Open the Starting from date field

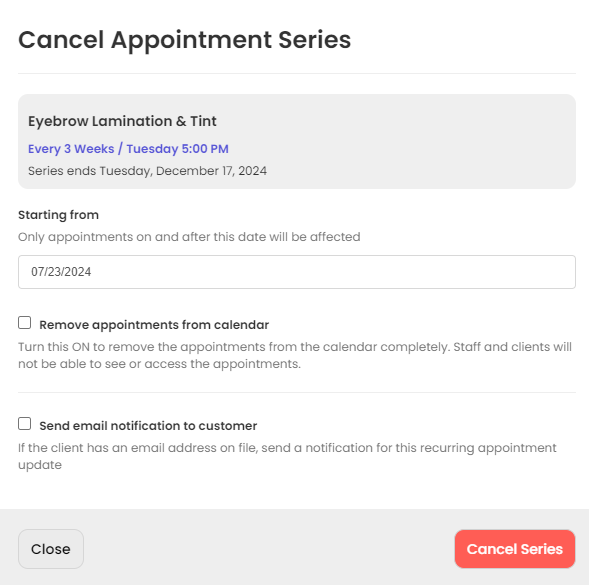tap(297, 272)
